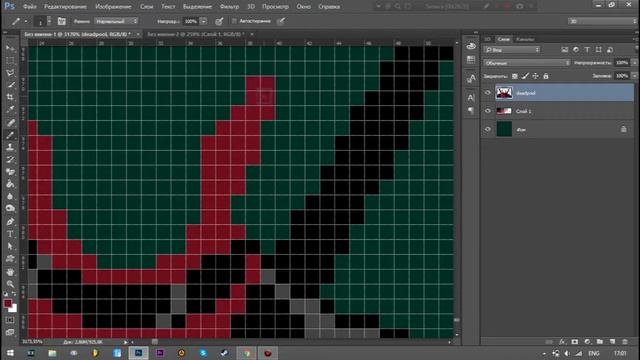Select the History Brush tool
Viewport: 640px width, 360px height.
coord(10,160)
